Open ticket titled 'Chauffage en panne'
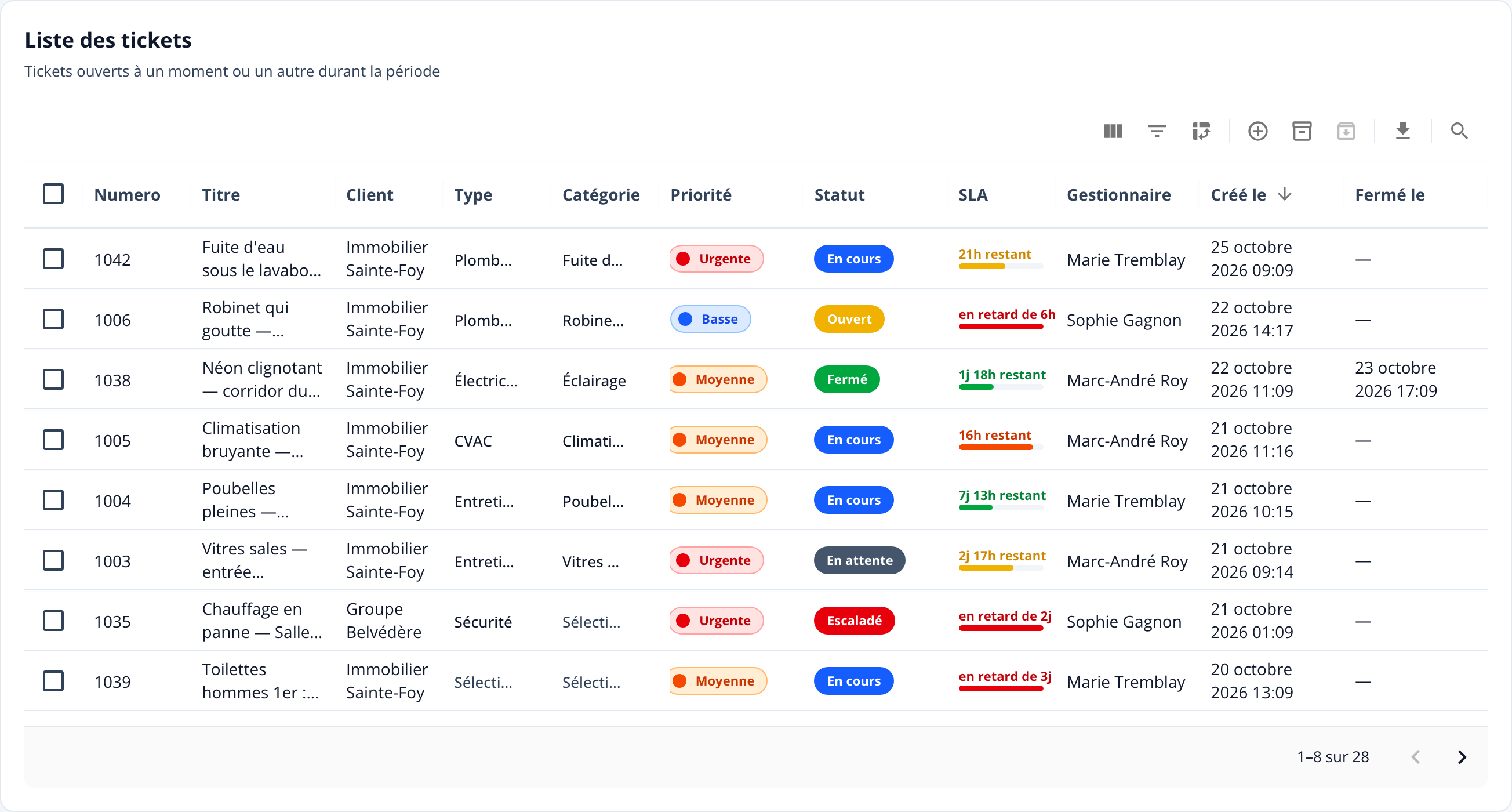Image resolution: width=1512 pixels, height=812 pixels. [262, 621]
